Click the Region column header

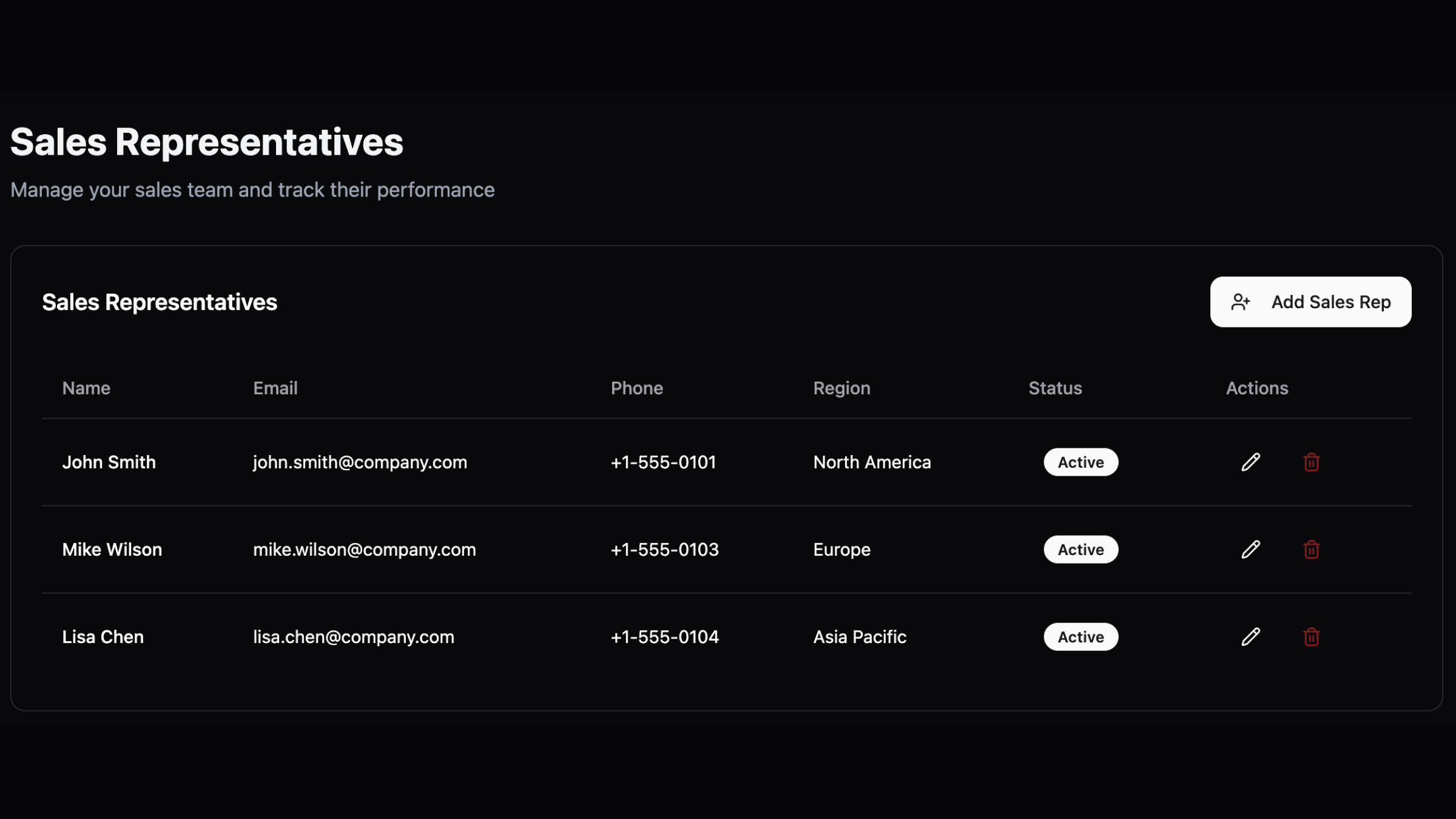pos(841,388)
